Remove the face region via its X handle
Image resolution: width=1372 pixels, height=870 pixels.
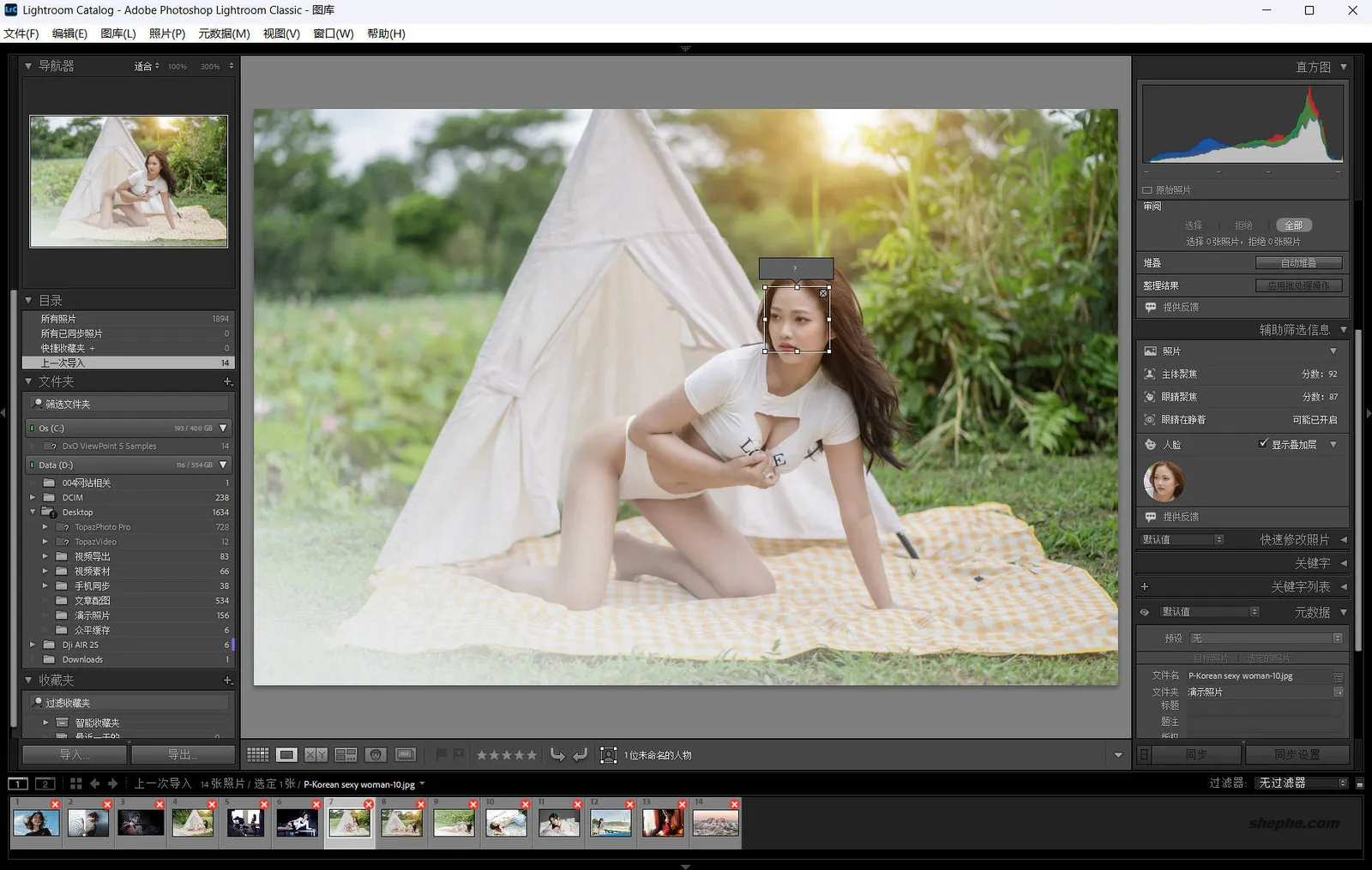tap(823, 293)
